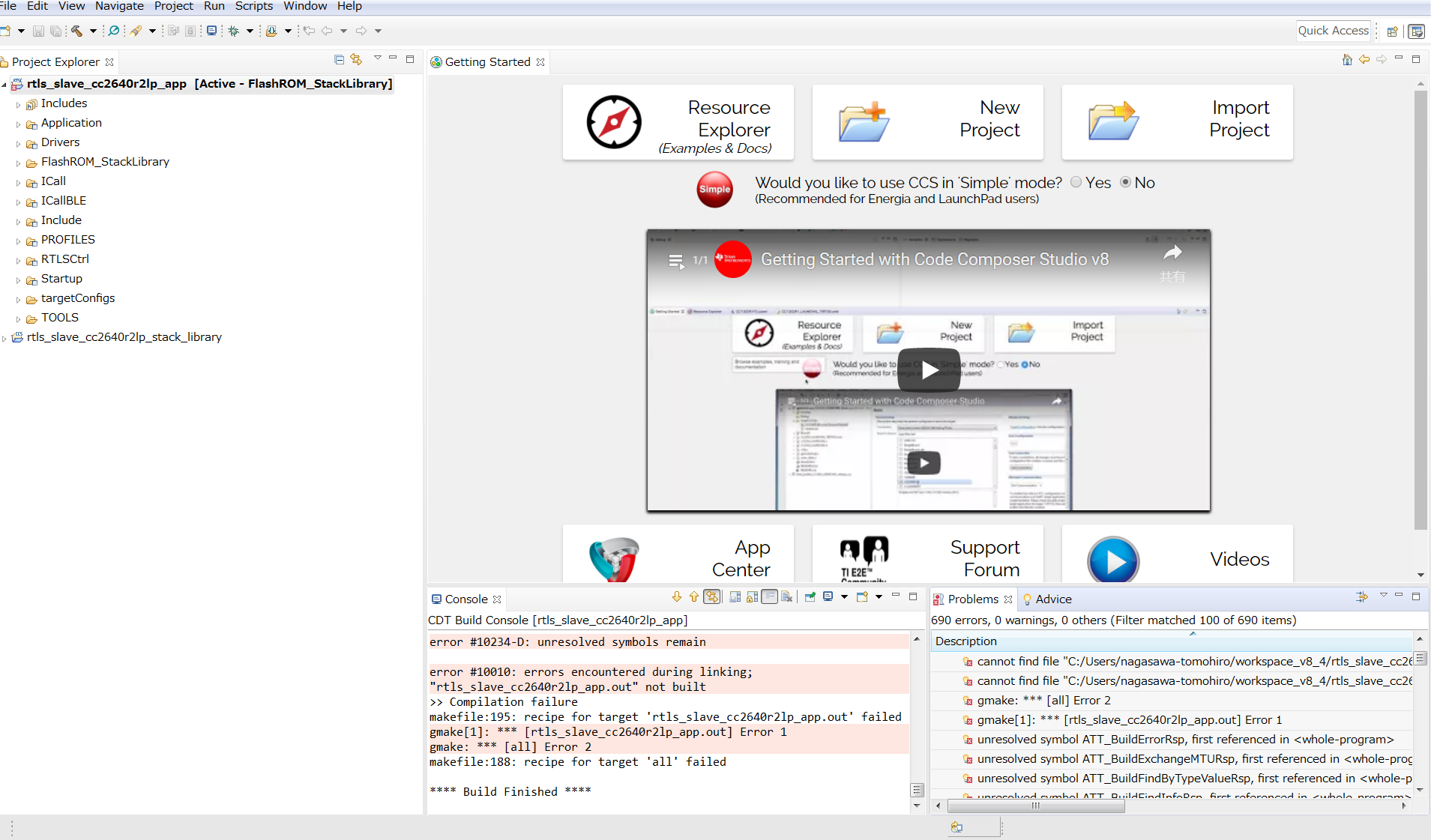Click the Quick Access search field
Screen dimensions: 1431x840
[1334, 31]
